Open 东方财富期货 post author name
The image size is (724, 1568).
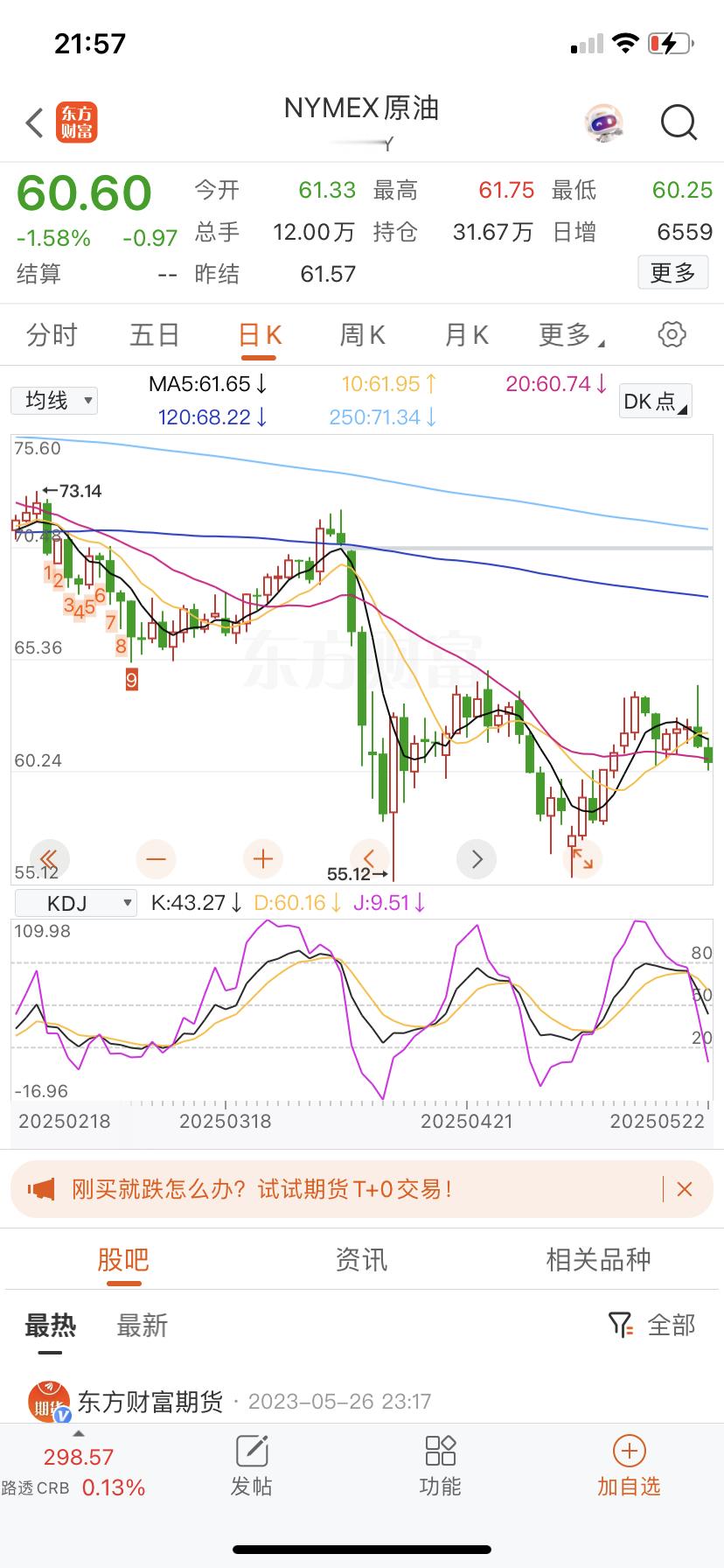click(150, 1401)
